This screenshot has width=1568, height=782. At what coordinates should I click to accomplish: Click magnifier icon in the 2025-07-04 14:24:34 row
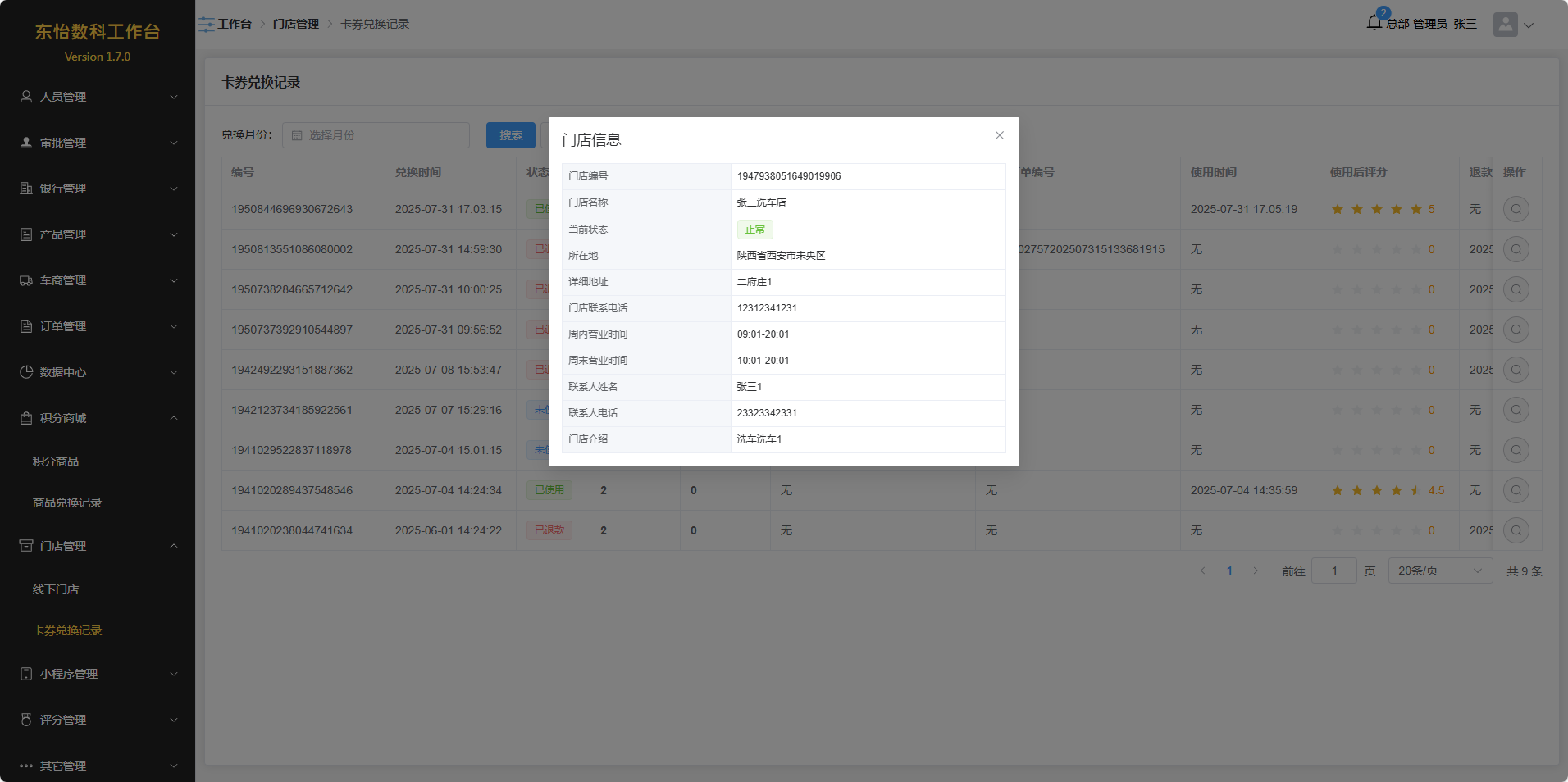point(1516,491)
